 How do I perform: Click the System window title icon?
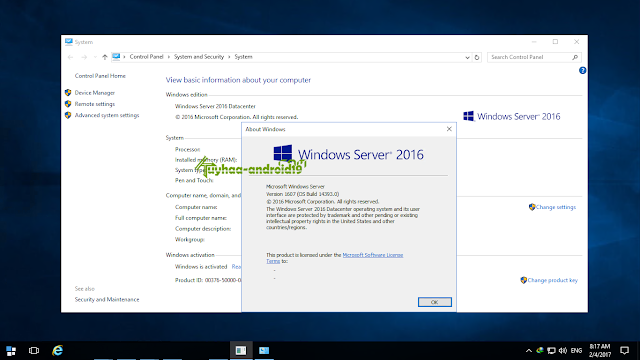pyautogui.click(x=69, y=42)
